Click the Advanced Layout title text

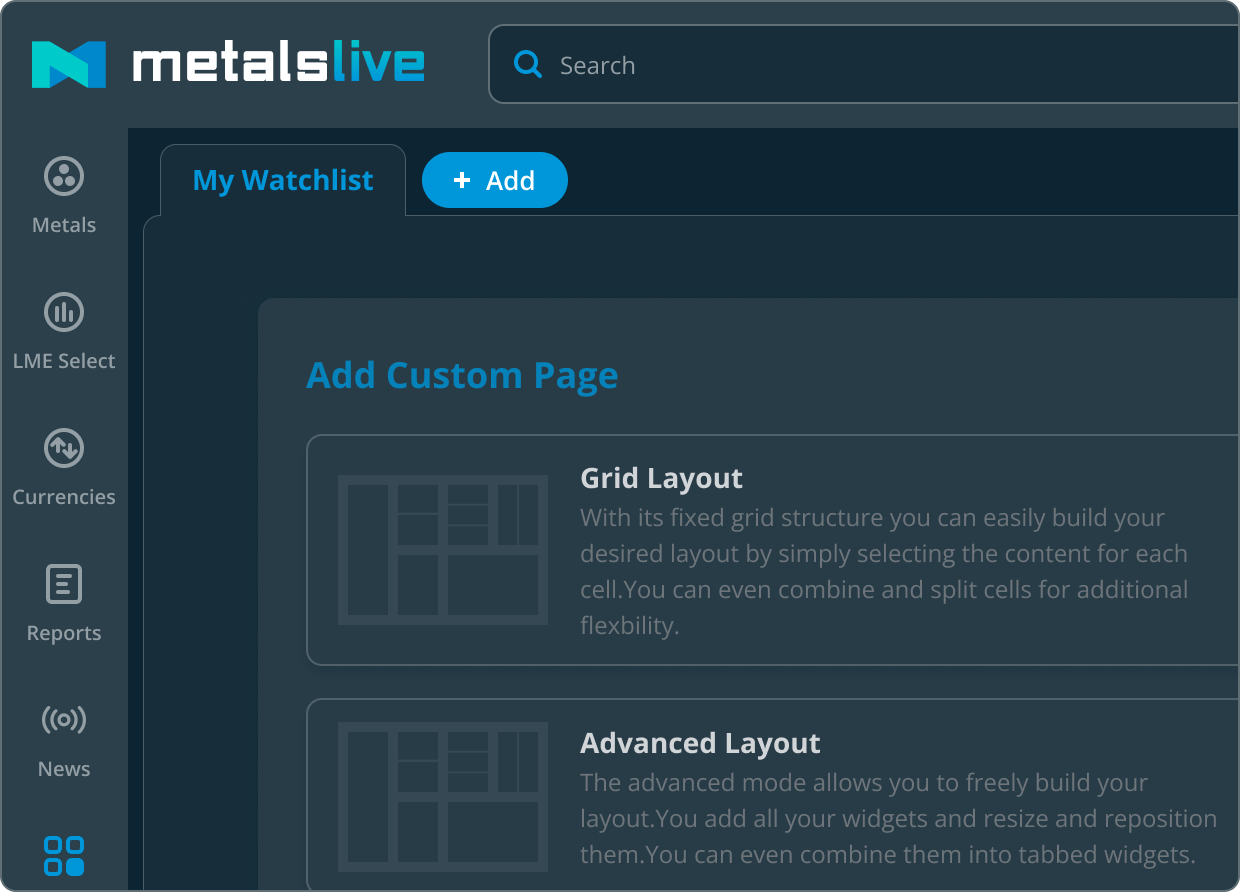(700, 743)
